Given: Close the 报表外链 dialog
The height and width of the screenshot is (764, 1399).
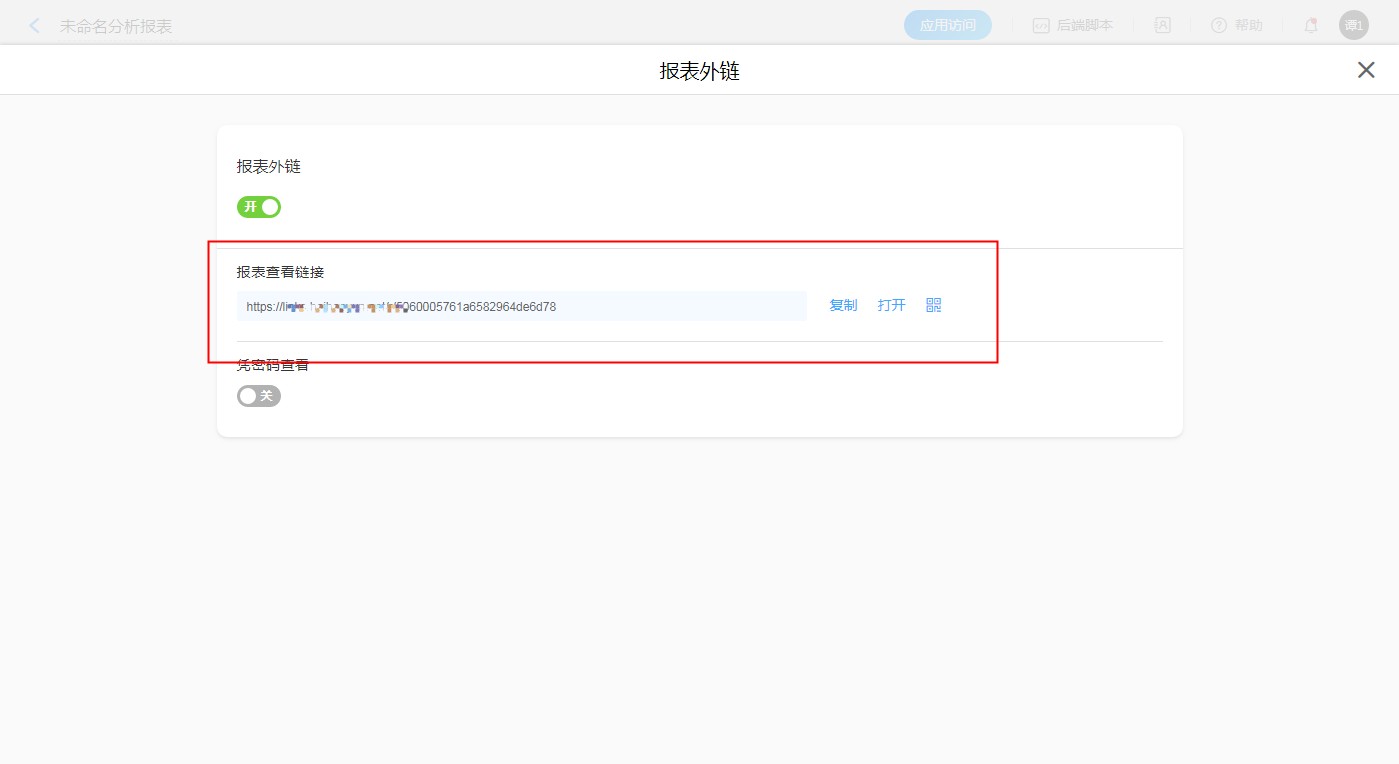Looking at the screenshot, I should [1365, 70].
